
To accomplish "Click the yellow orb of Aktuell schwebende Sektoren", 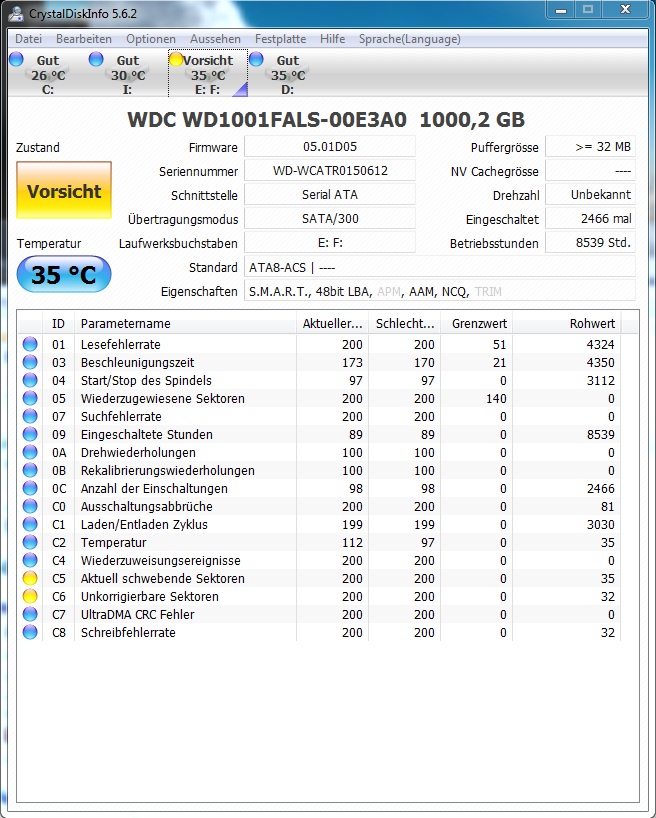I will (x=30, y=578).
